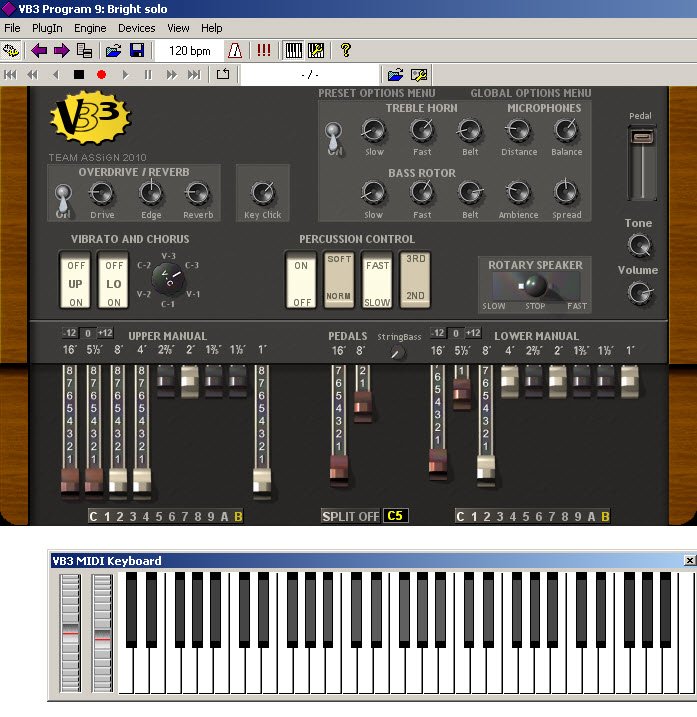
Task: Set lower manual transpose to -12
Action: 438,333
